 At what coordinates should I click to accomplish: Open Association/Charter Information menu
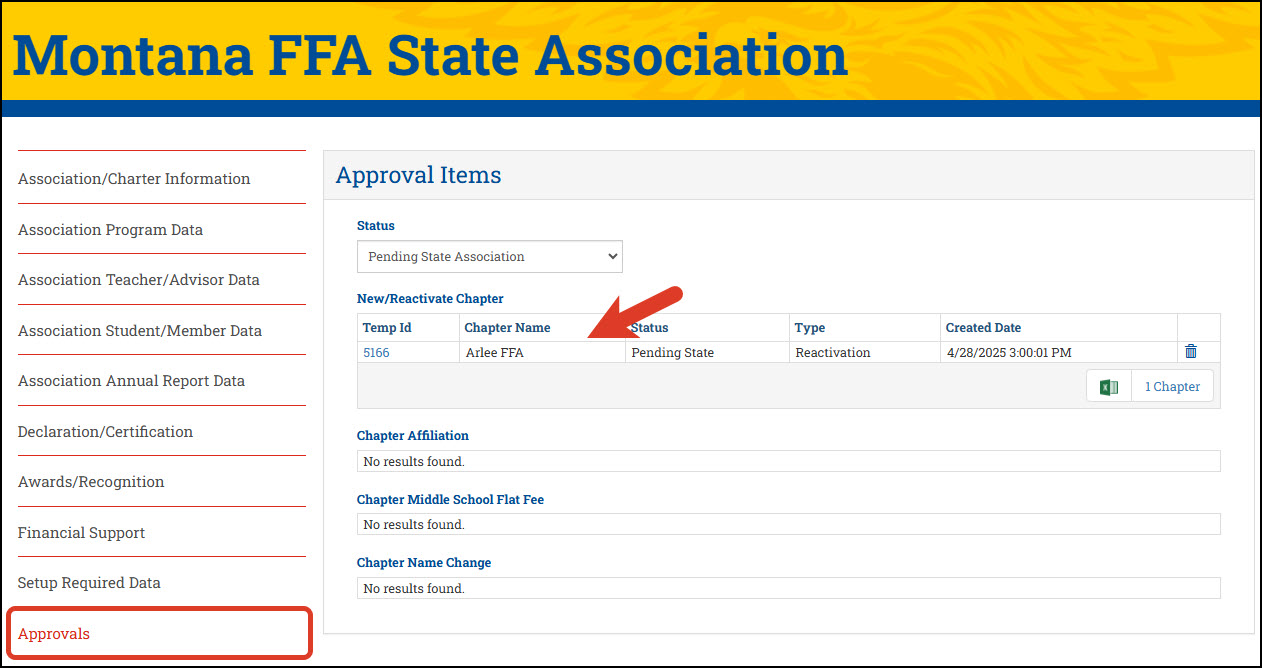tap(134, 179)
